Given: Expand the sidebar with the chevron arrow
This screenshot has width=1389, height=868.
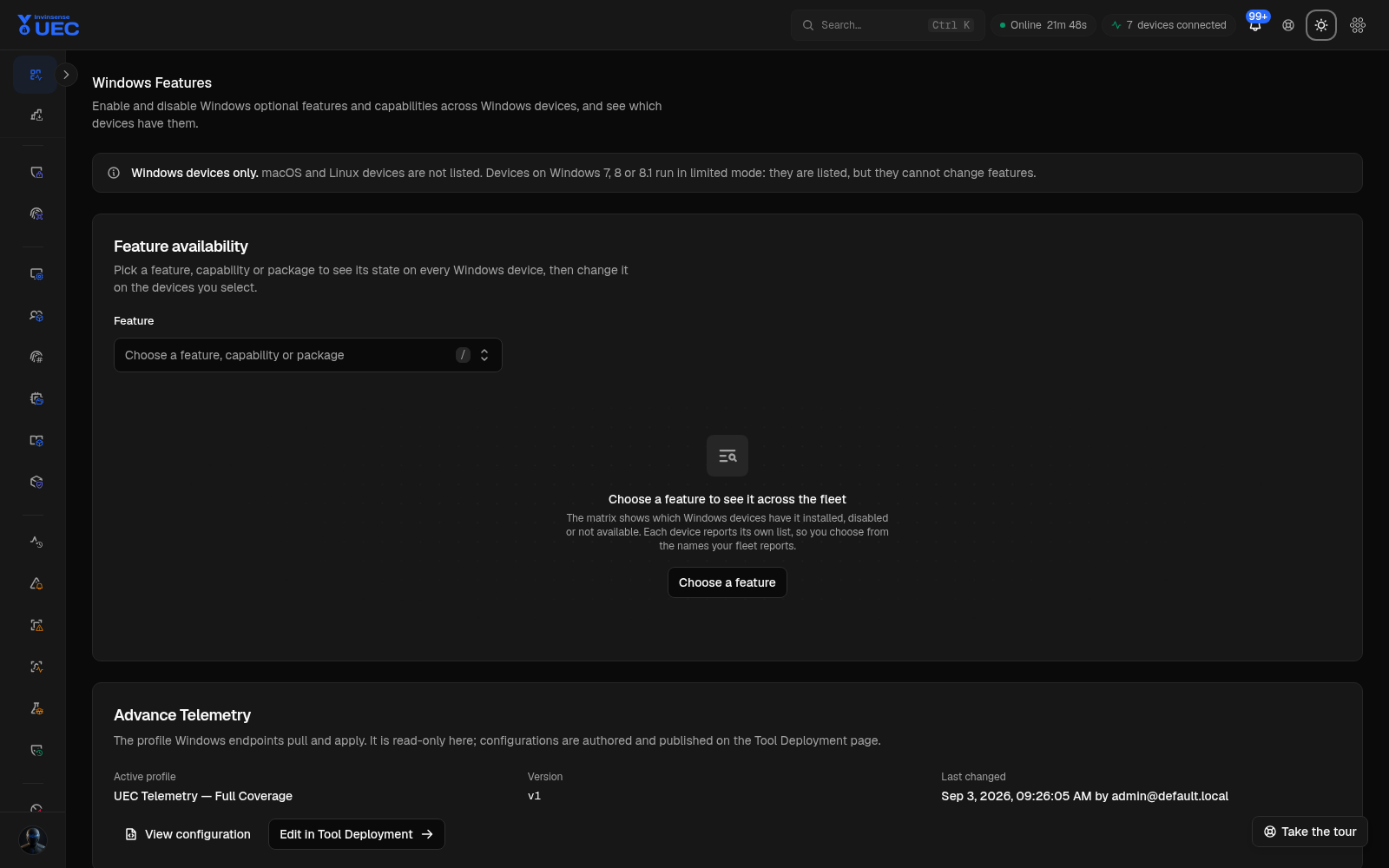Looking at the screenshot, I should click(66, 75).
